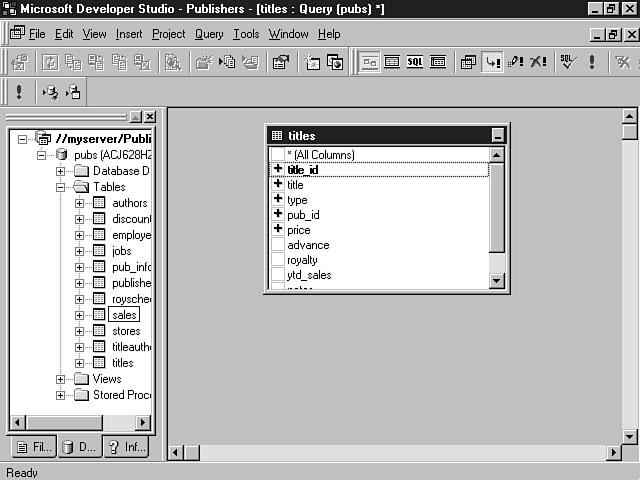Open the Tools menu
640x480 pixels.
coord(246,34)
